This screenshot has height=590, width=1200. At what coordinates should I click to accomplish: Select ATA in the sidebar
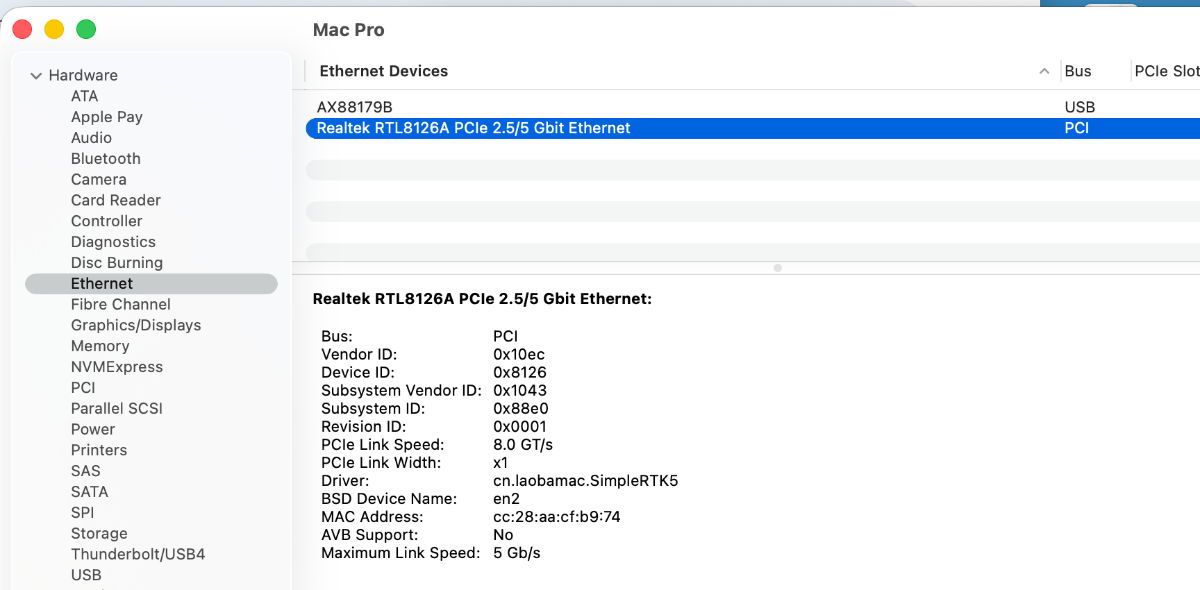coord(85,96)
